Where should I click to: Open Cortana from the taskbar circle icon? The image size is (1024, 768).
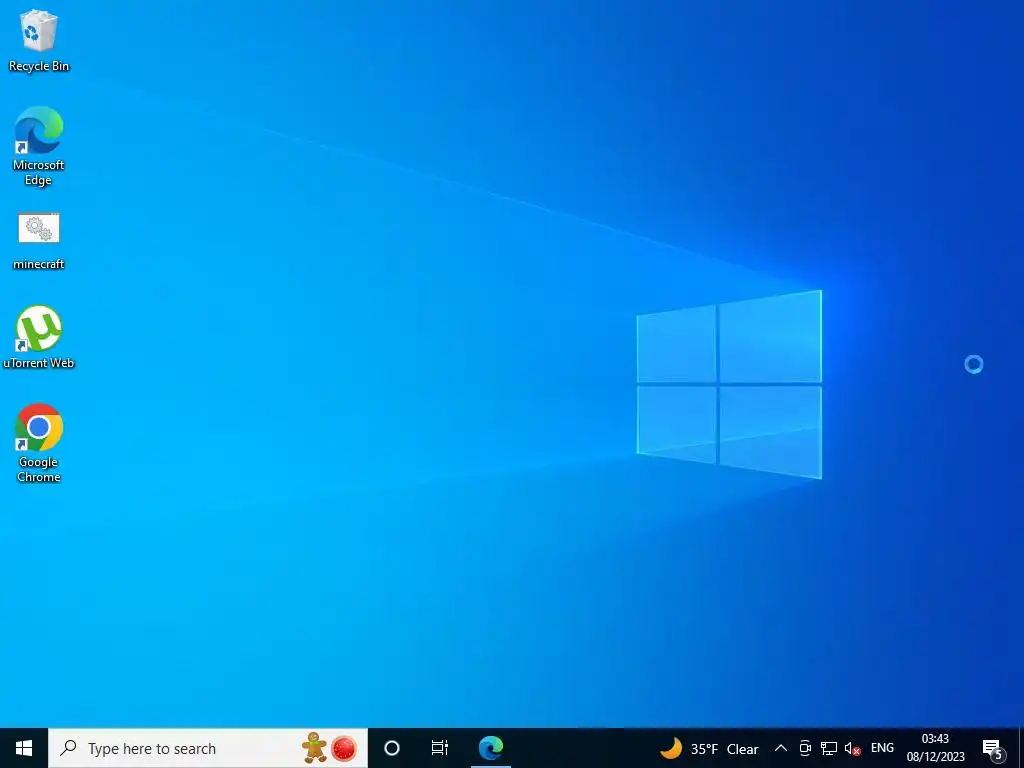click(392, 748)
